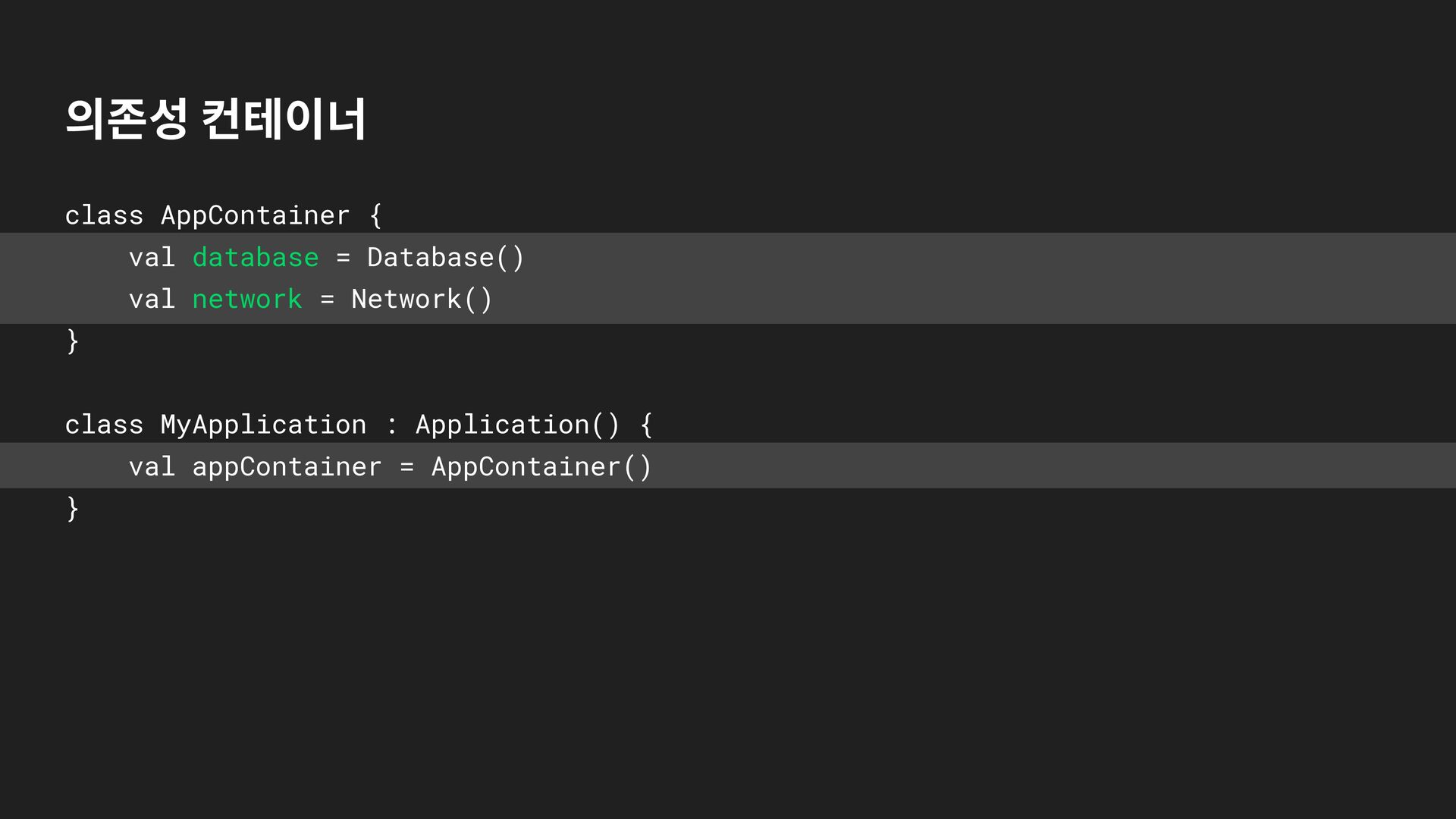
Task: Click the closing brace of the MyApplication class
Action: coord(73,509)
